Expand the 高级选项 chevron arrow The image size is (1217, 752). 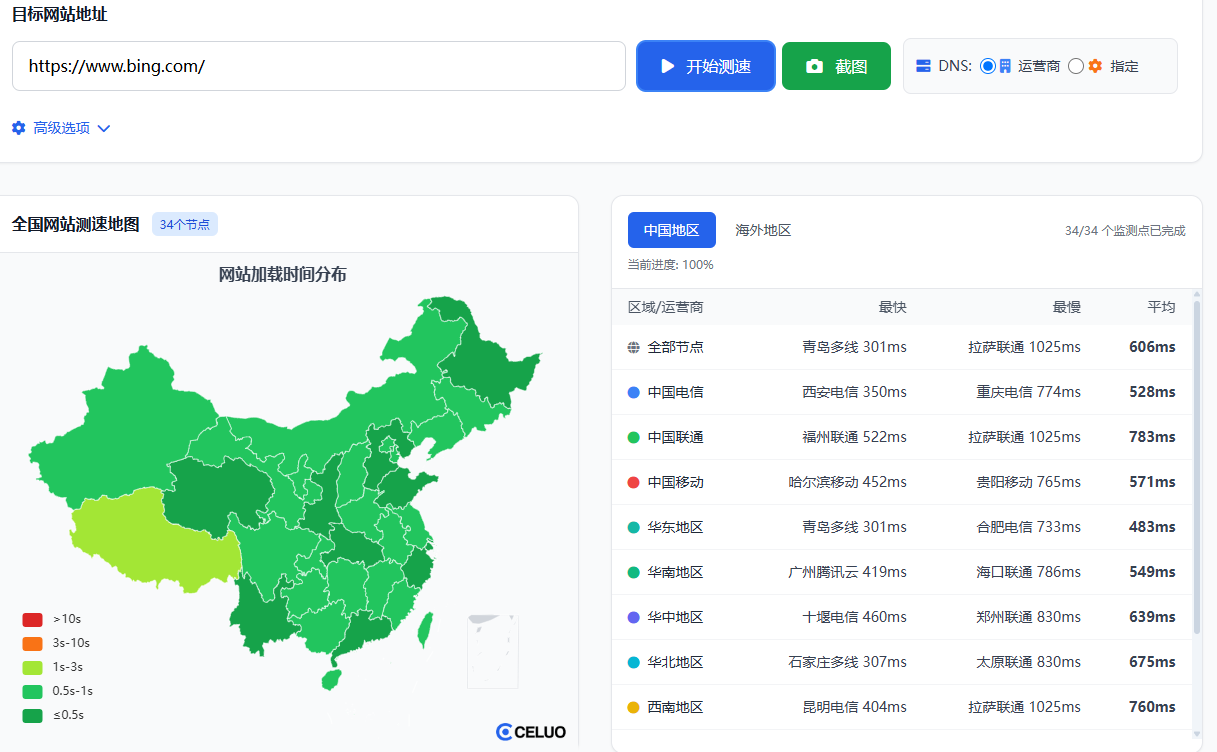pyautogui.click(x=104, y=128)
